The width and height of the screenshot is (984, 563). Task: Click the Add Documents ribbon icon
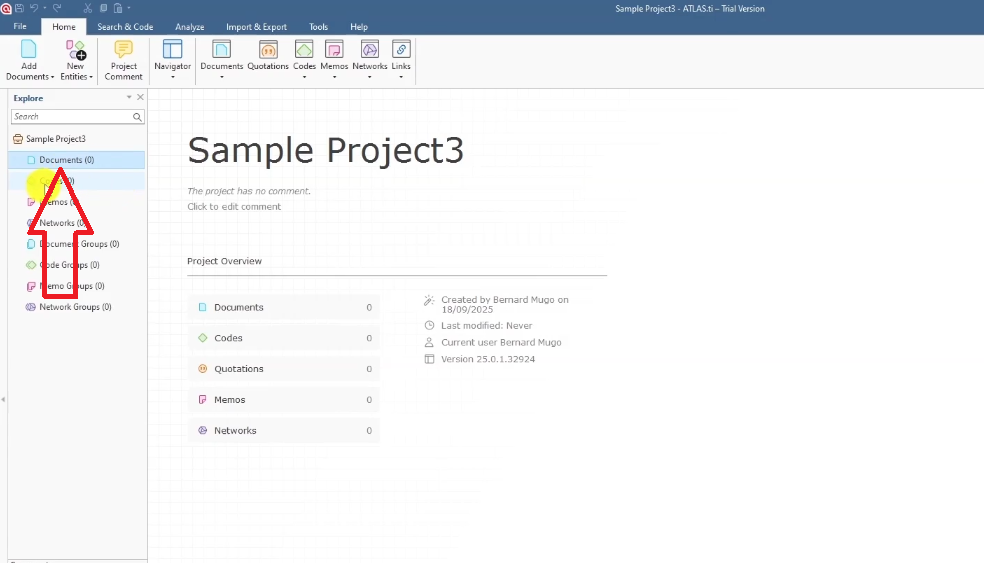pyautogui.click(x=29, y=51)
